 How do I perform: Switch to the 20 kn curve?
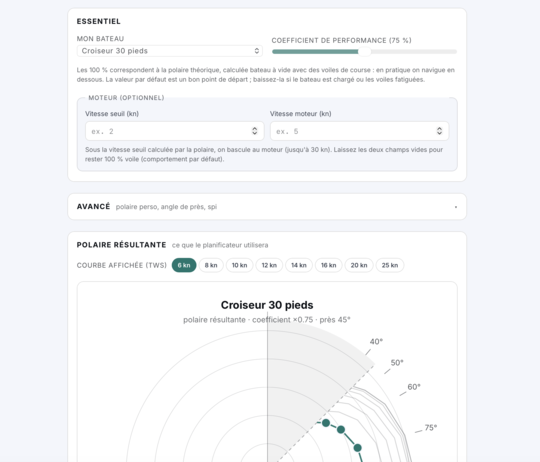(x=359, y=265)
